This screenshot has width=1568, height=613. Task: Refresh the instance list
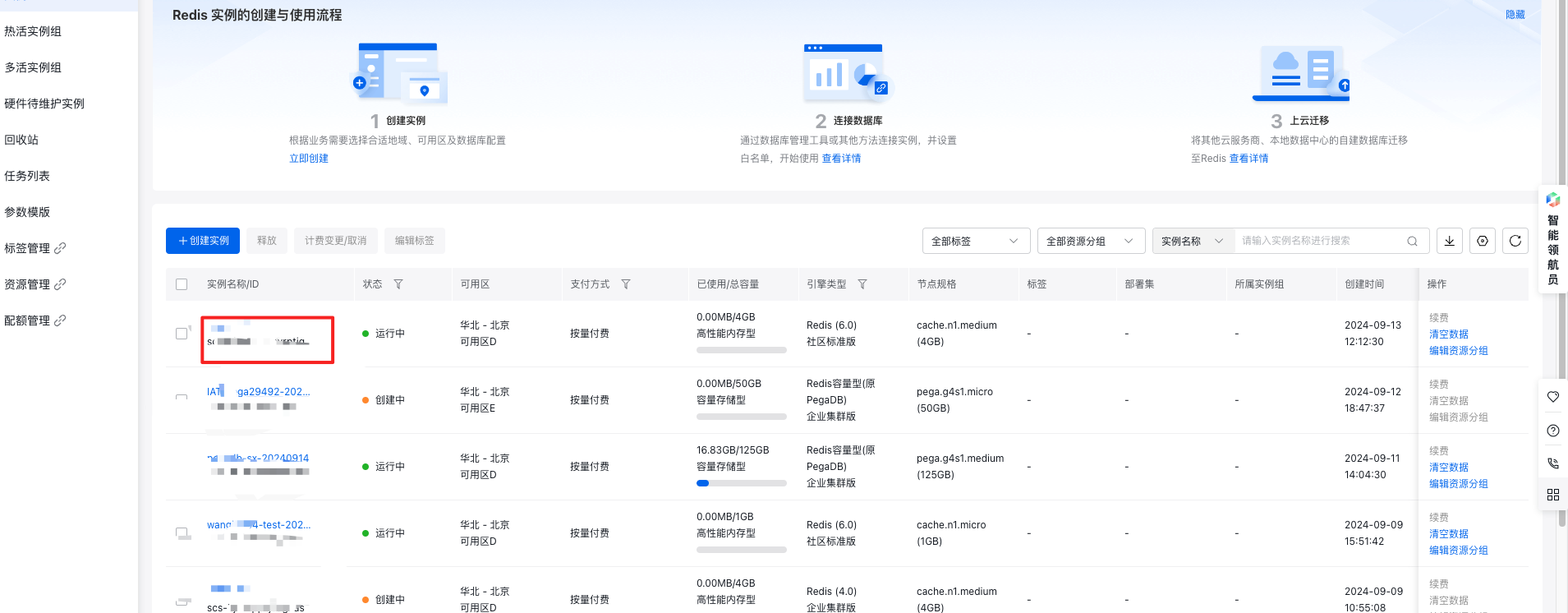pyautogui.click(x=1515, y=241)
